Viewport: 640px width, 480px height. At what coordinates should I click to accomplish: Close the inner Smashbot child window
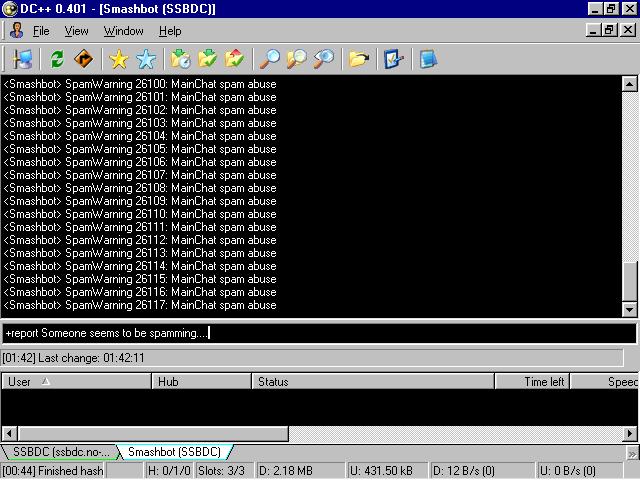tap(628, 30)
